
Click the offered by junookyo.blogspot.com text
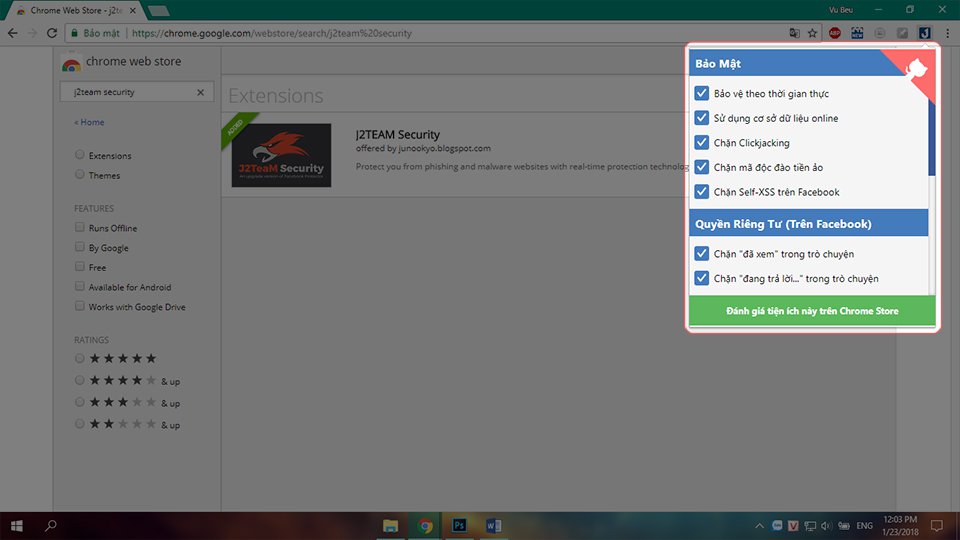point(423,148)
